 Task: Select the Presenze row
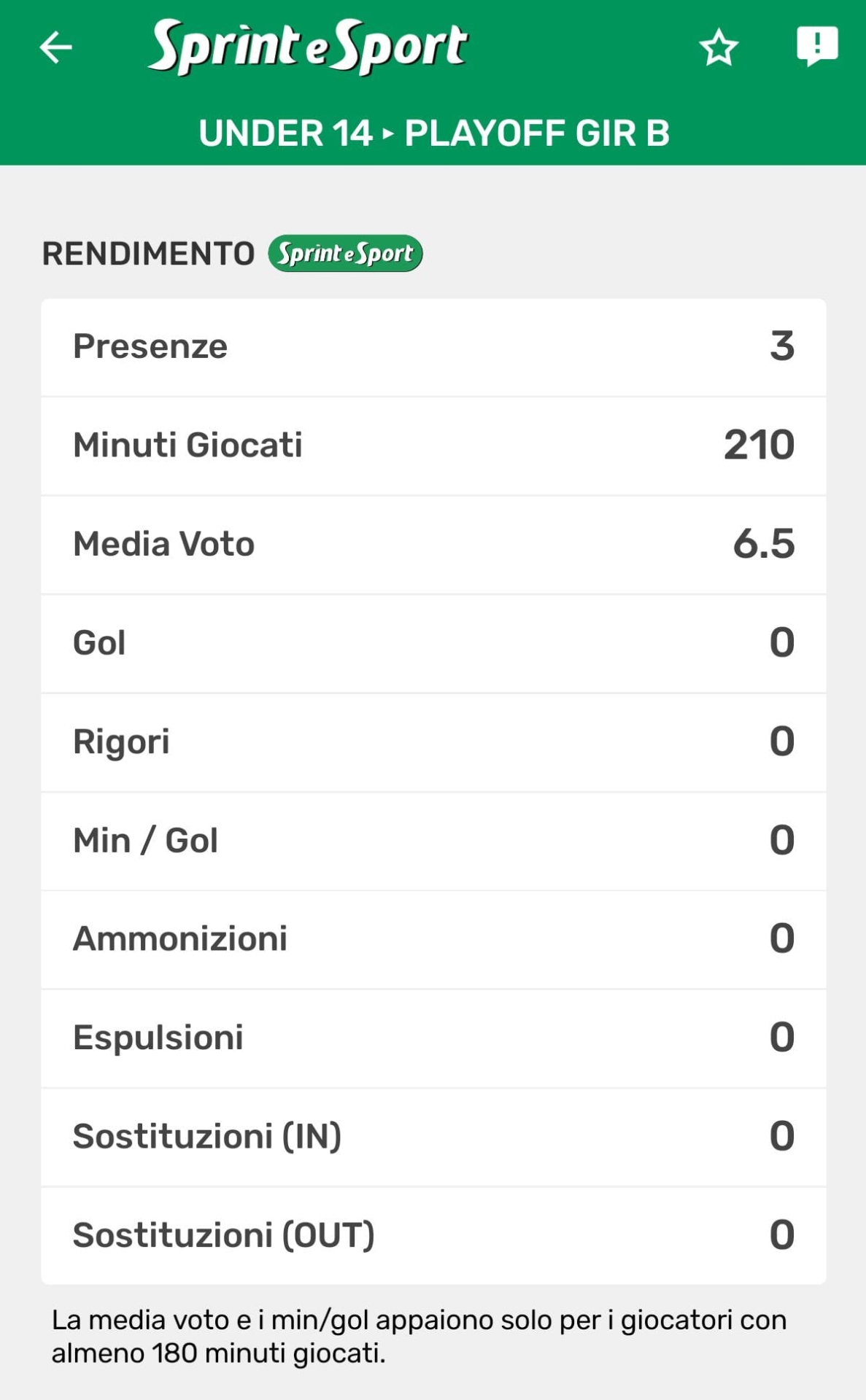point(433,347)
